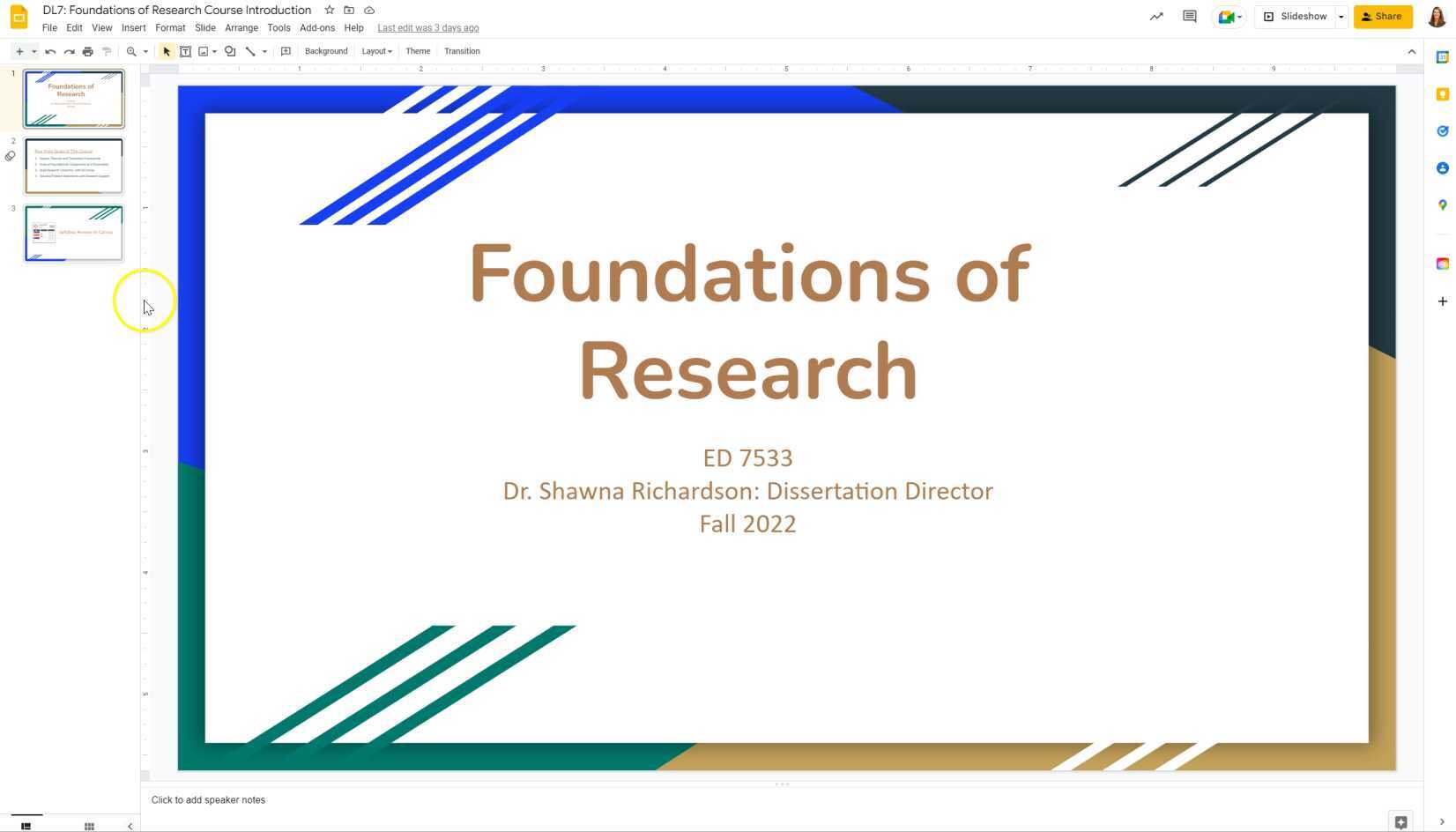Open the Add-ons menu
1456x832 pixels.
click(x=316, y=27)
